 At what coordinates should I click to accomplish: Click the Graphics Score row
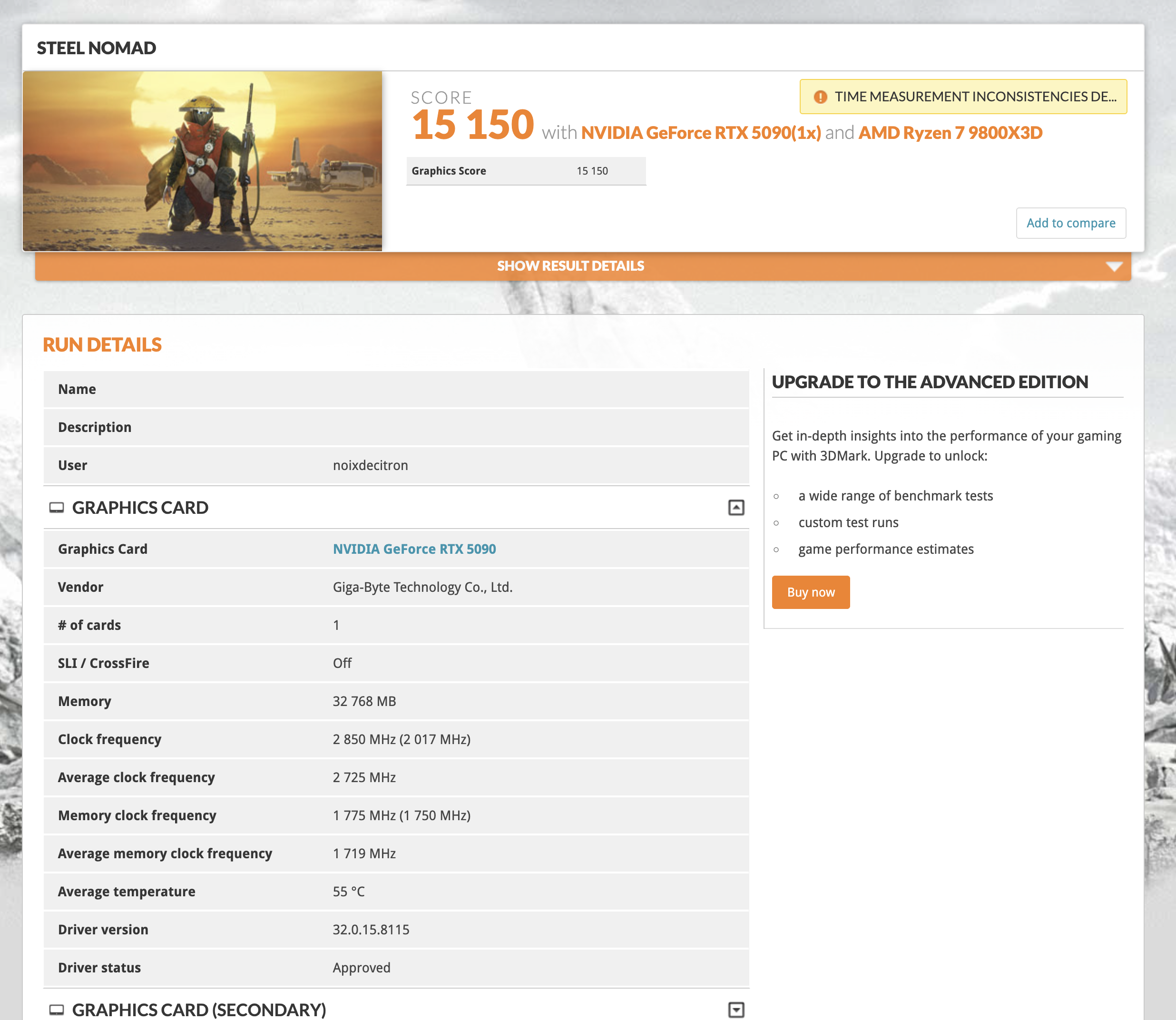(x=525, y=171)
